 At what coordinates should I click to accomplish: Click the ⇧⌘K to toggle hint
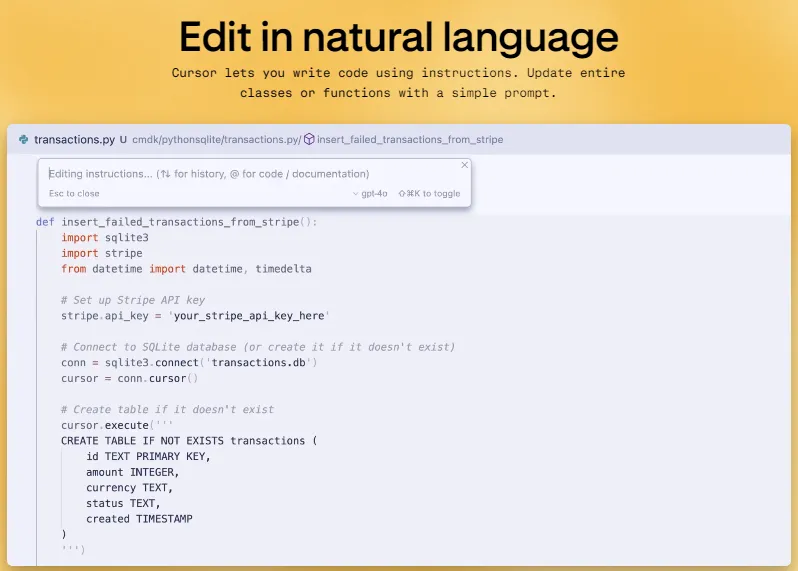pos(429,194)
